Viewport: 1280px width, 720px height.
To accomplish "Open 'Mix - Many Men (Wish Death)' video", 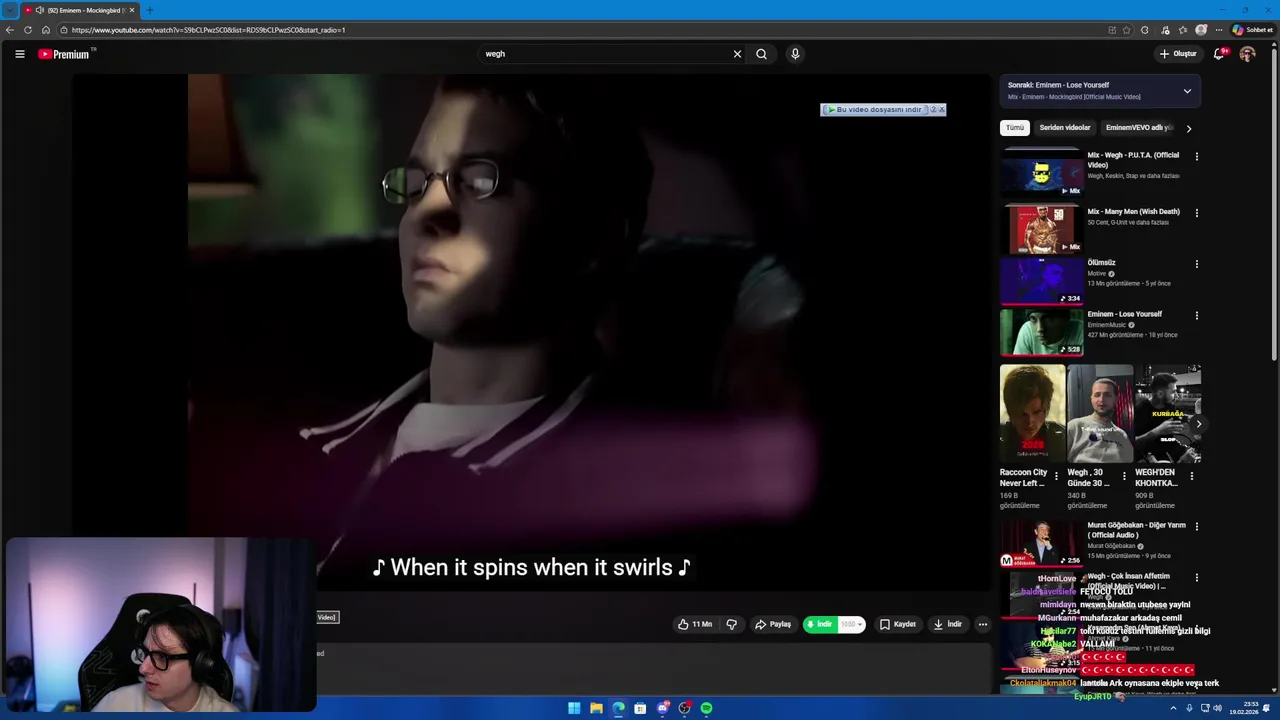I will click(1041, 229).
